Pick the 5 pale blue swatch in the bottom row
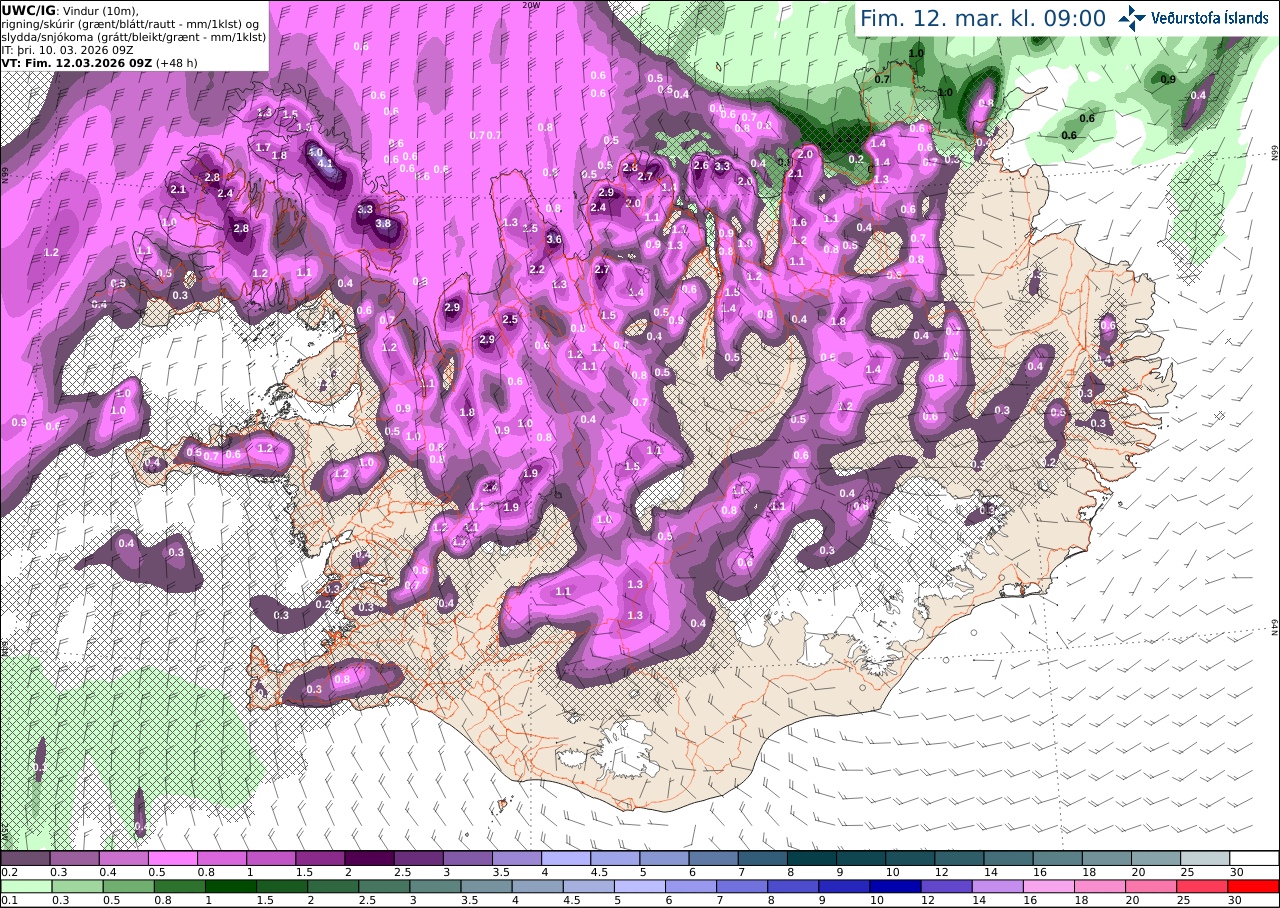This screenshot has height=908, width=1280. (640, 886)
